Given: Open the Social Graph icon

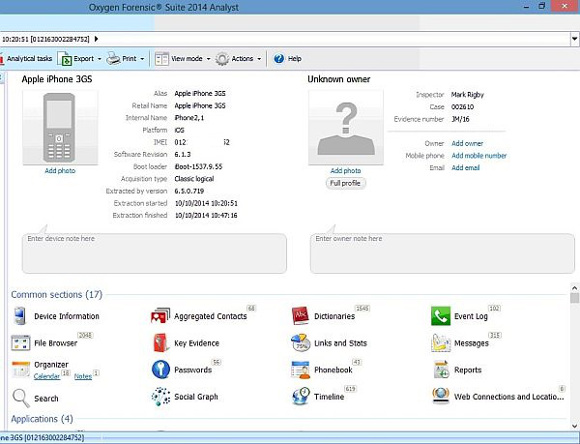Looking at the screenshot, I should 161,397.
